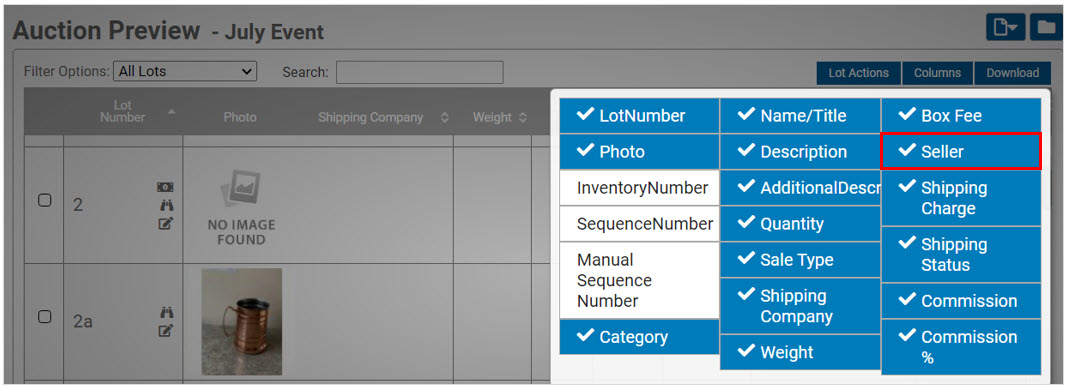Enable the InventoryNumber column
The height and width of the screenshot is (388, 1067).
pos(639,188)
